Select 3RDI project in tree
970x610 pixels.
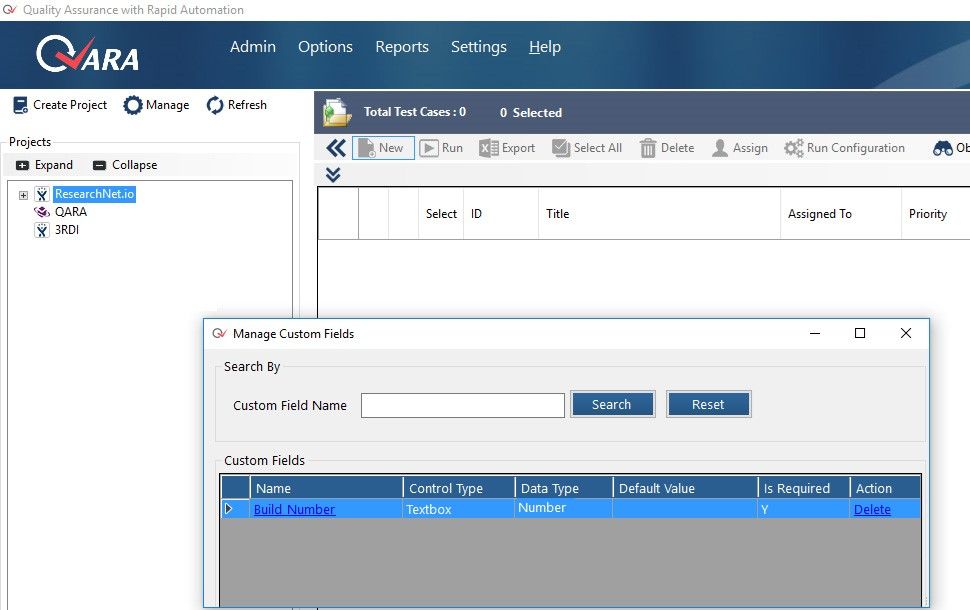(67, 230)
